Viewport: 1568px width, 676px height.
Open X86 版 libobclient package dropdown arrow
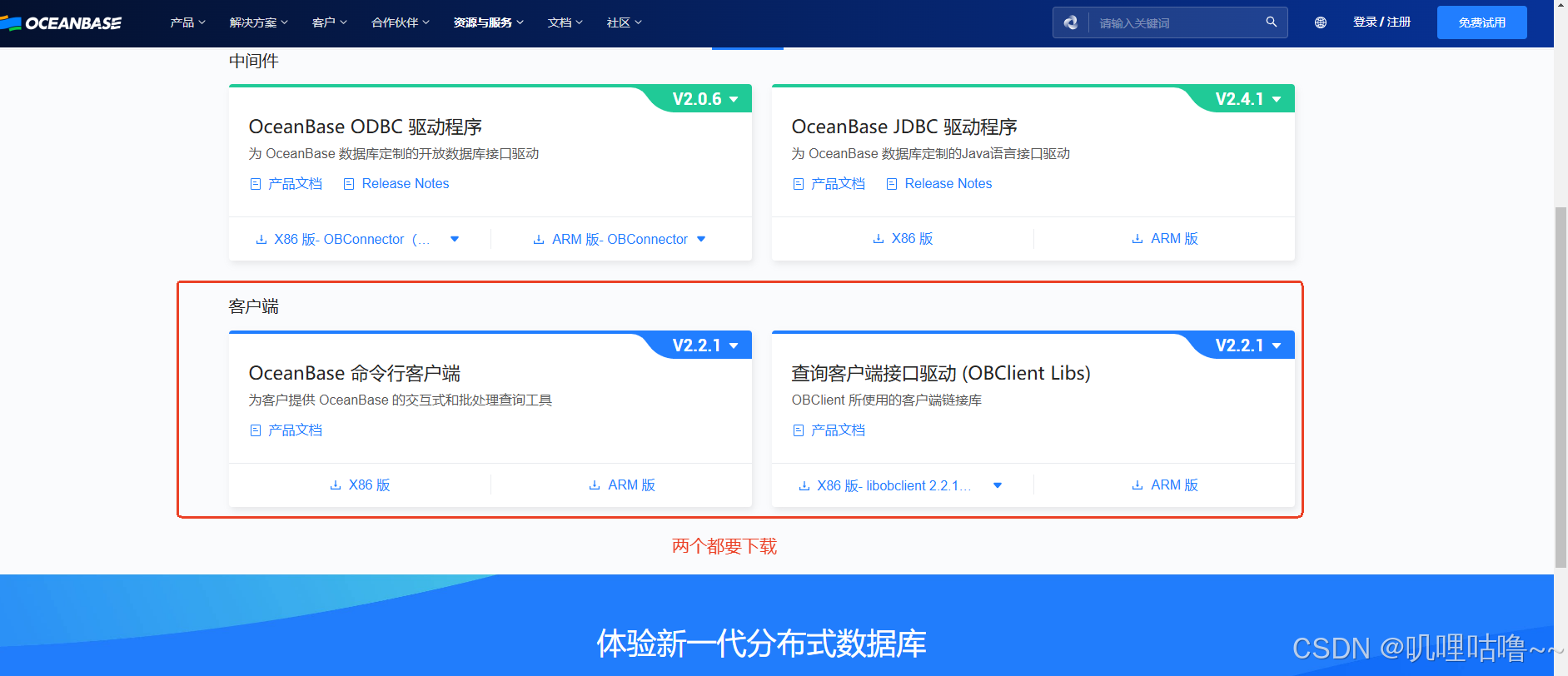998,485
